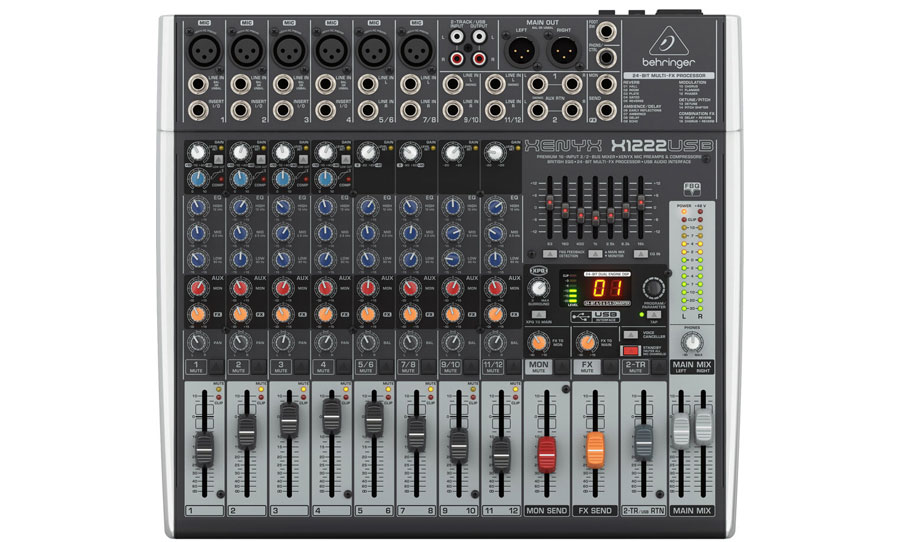Viewport: 900px width, 542px height.
Task: Click the orange FX SEND fader
Action: pos(595,450)
